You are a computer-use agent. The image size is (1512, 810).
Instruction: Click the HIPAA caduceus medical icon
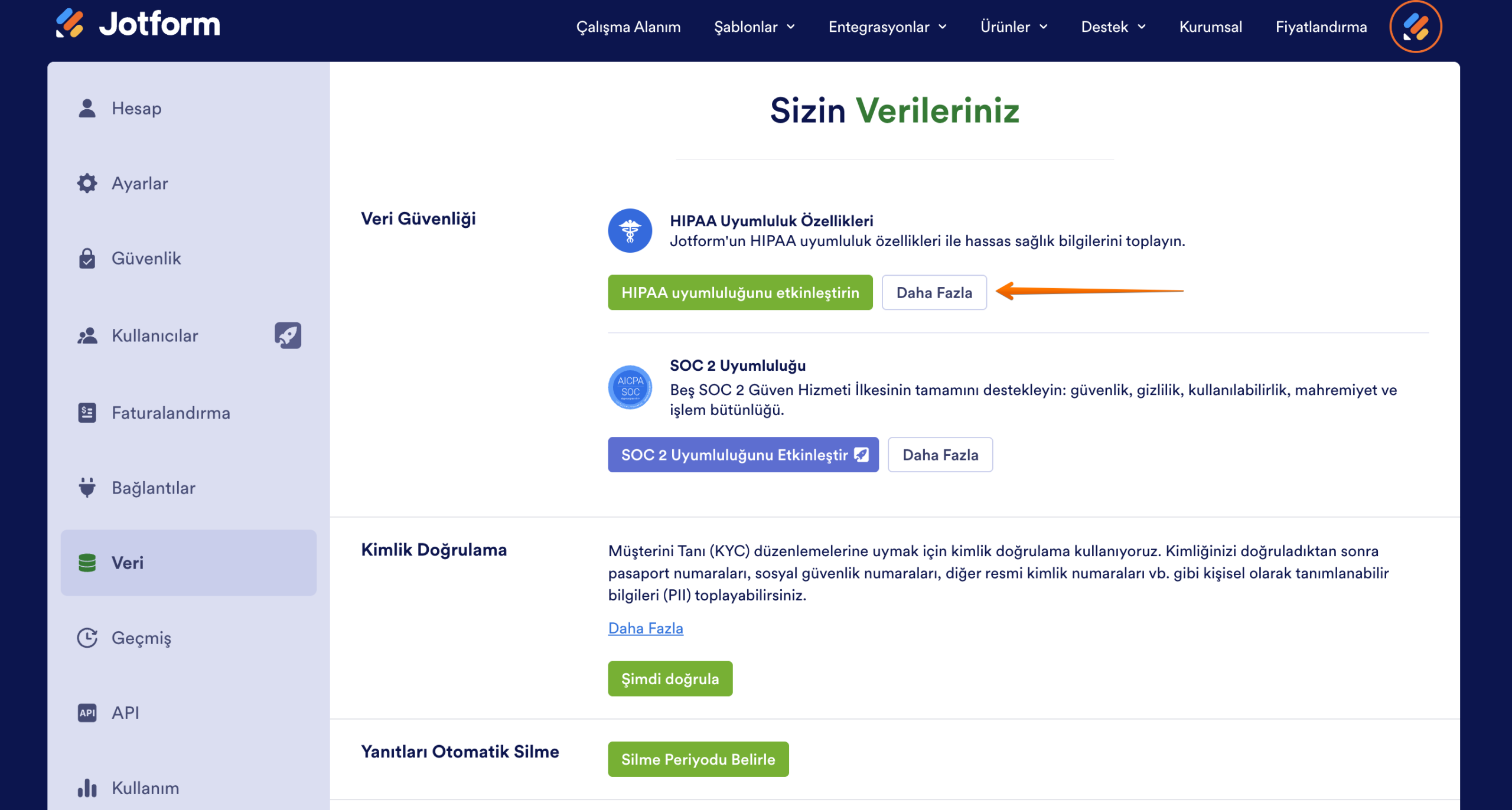630,230
